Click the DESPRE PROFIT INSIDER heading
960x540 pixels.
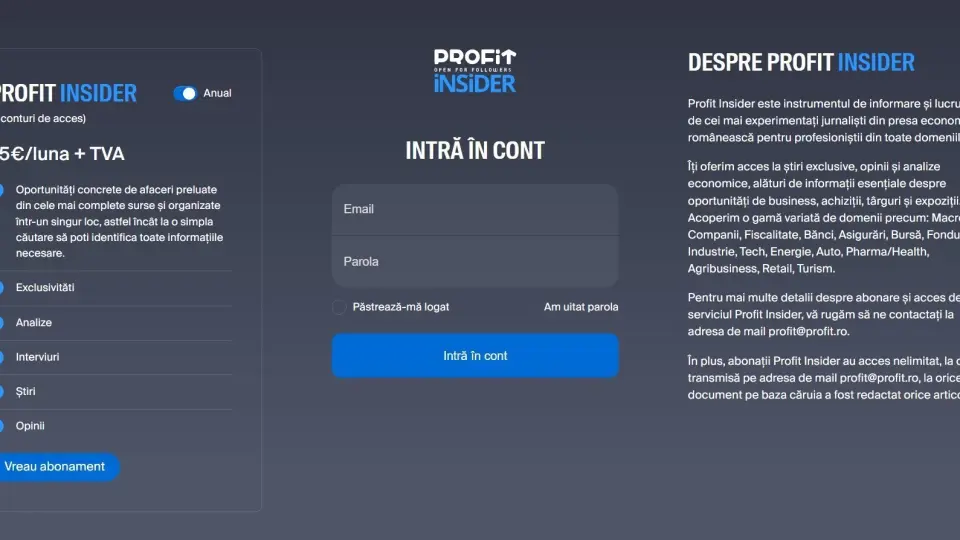point(801,62)
